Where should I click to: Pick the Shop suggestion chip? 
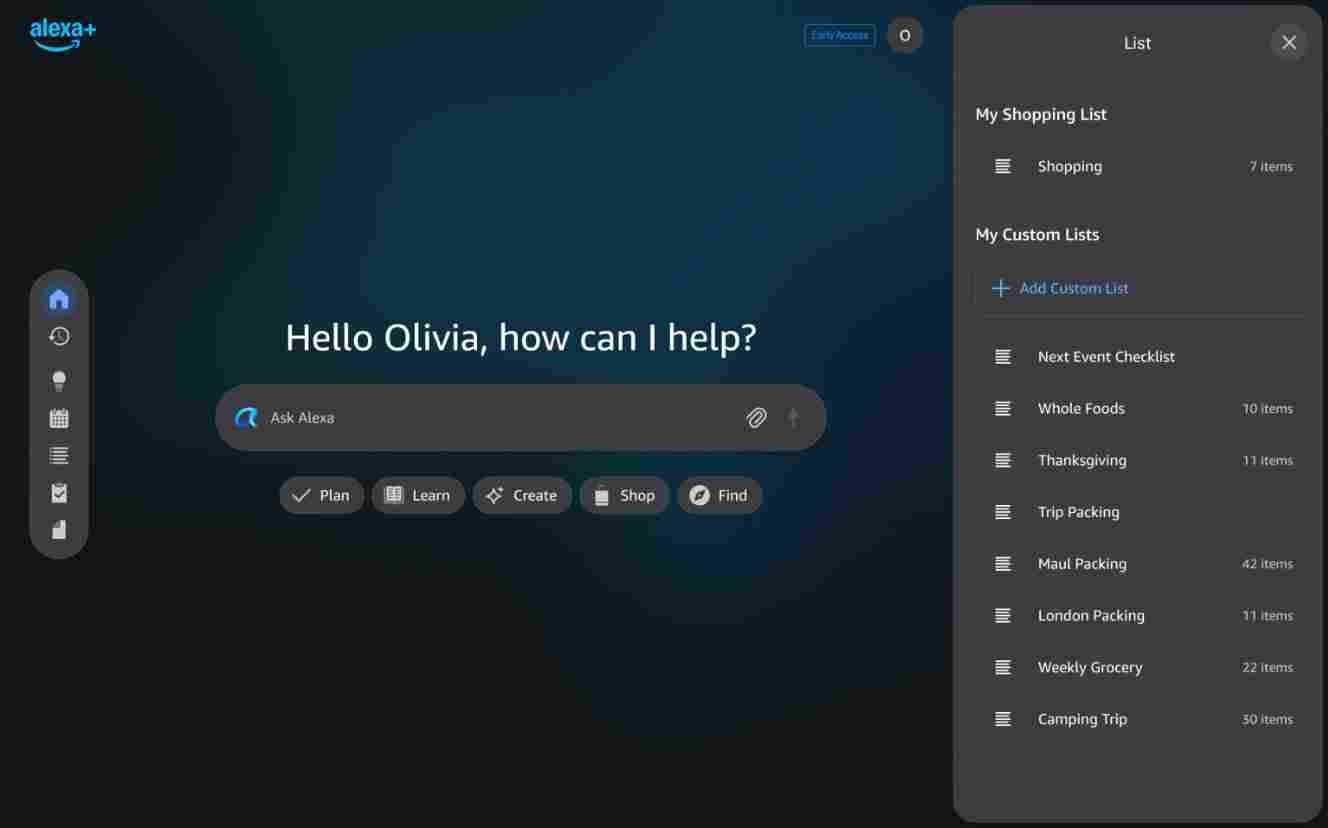[624, 496]
